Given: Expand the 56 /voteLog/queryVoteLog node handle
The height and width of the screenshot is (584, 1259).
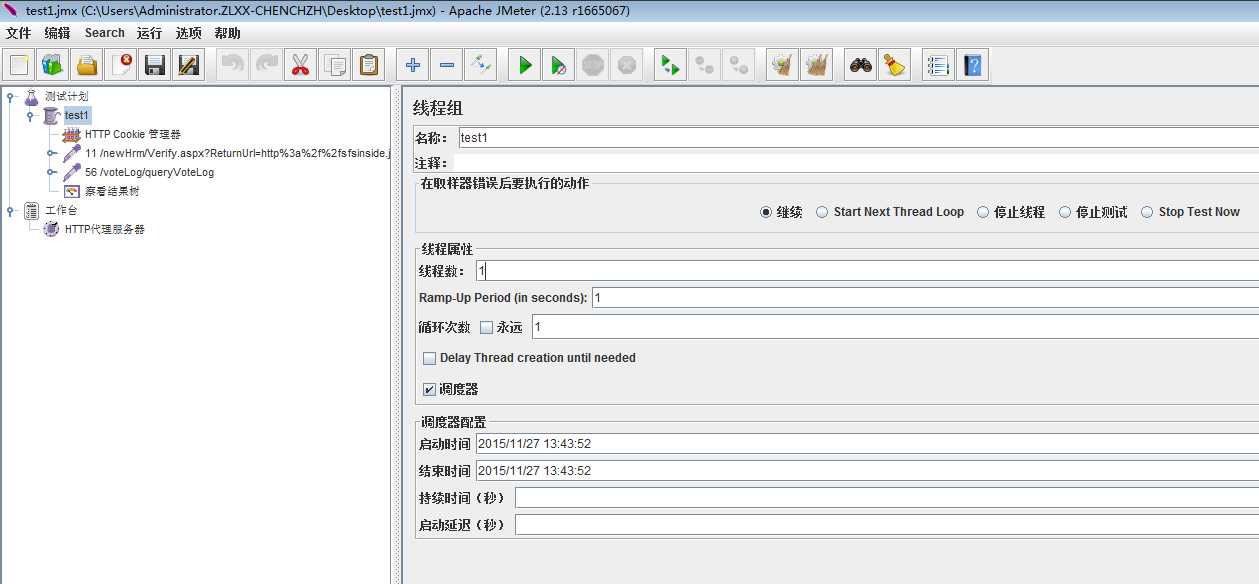Looking at the screenshot, I should tap(51, 172).
